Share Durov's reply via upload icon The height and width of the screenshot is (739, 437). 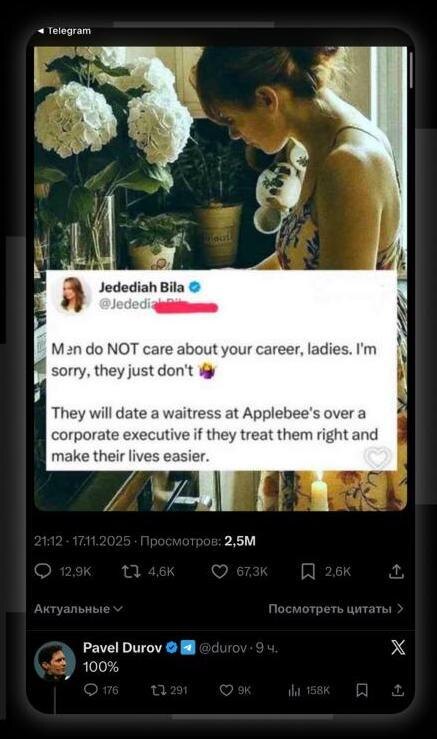pyautogui.click(x=398, y=690)
